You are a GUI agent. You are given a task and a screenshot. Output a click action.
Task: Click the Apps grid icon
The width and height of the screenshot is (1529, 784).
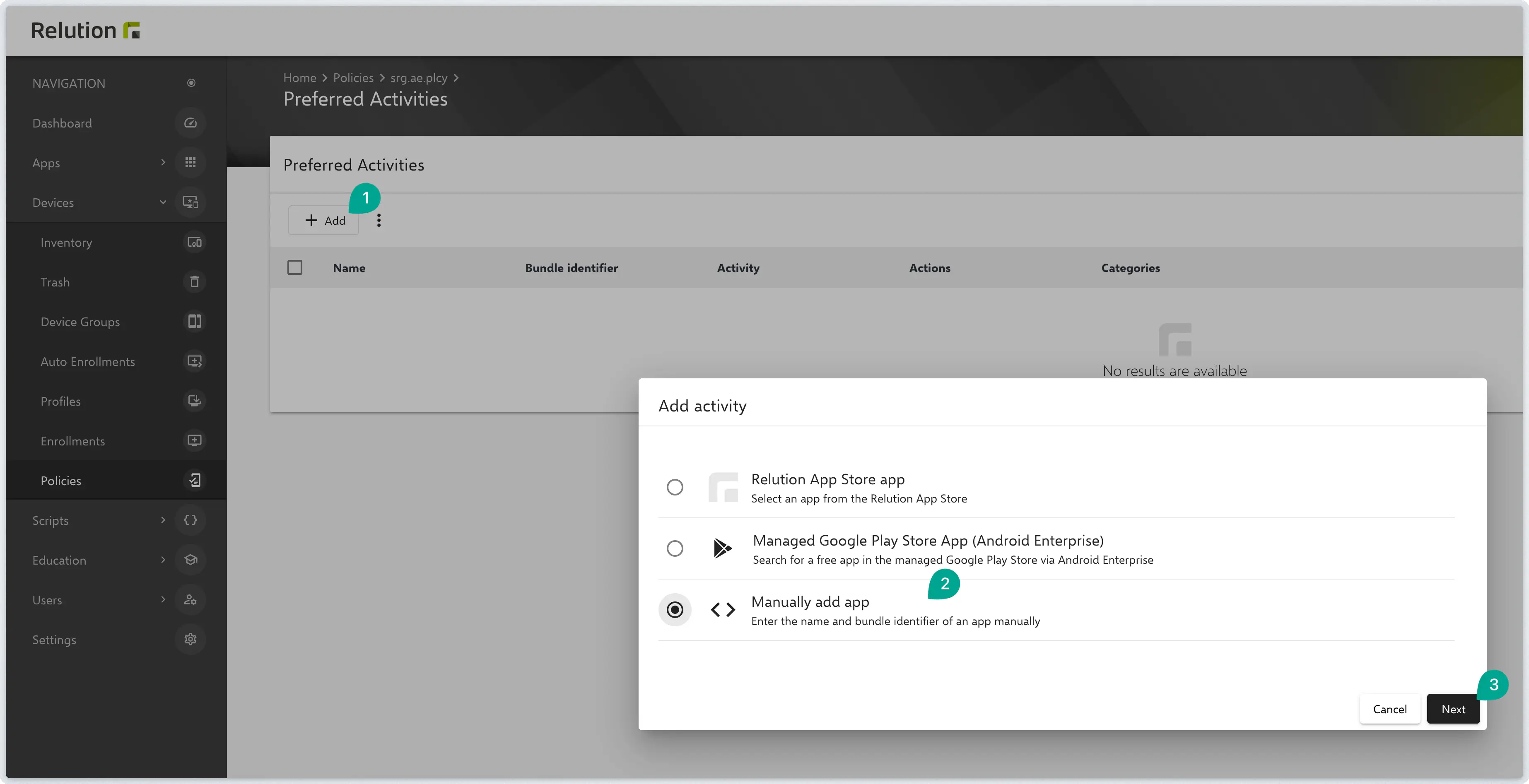190,163
